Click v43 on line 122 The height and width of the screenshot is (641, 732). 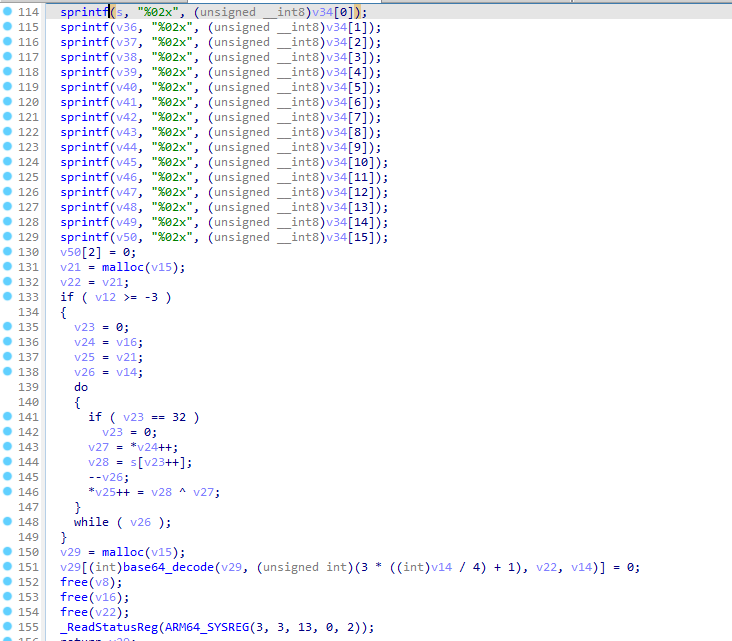127,132
